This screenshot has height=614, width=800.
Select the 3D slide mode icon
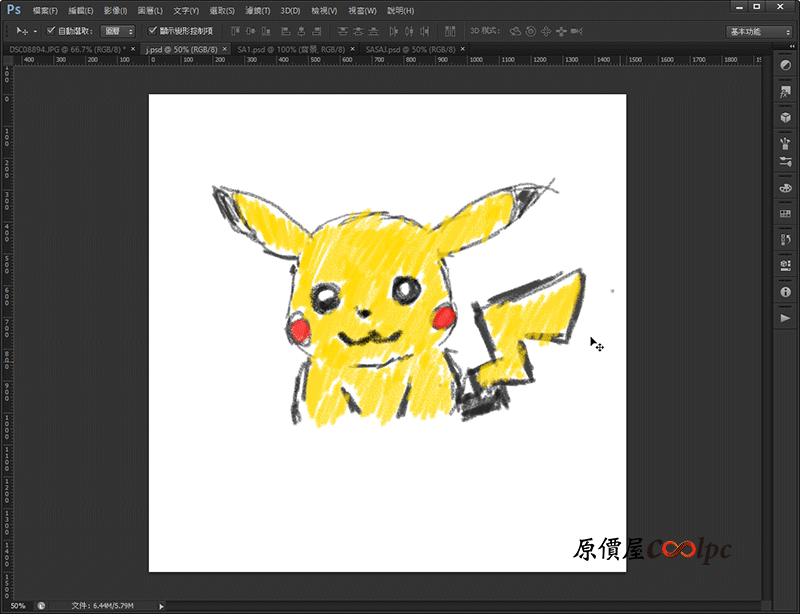point(561,31)
